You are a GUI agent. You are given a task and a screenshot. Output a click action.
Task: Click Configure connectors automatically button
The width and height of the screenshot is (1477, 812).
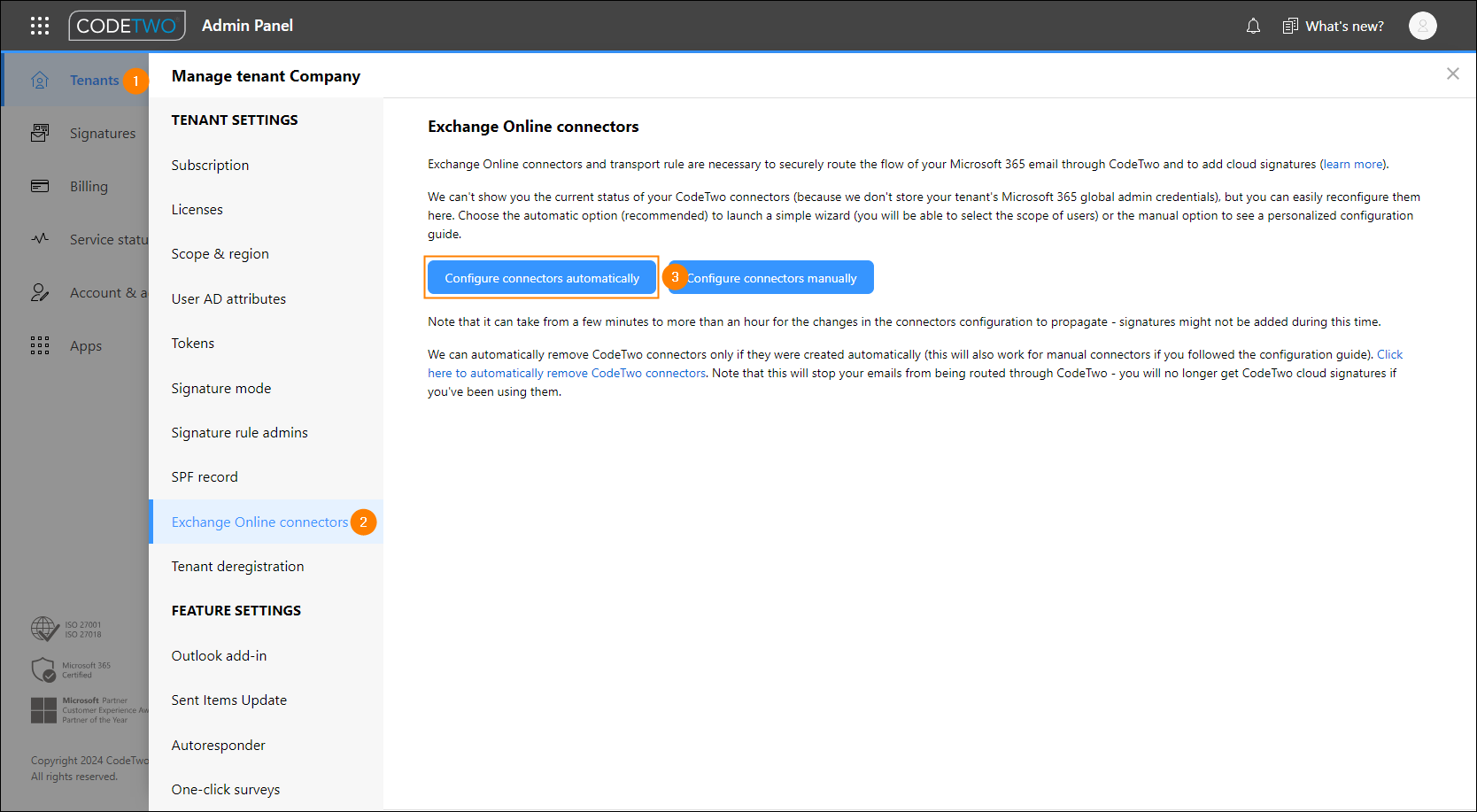pos(542,277)
